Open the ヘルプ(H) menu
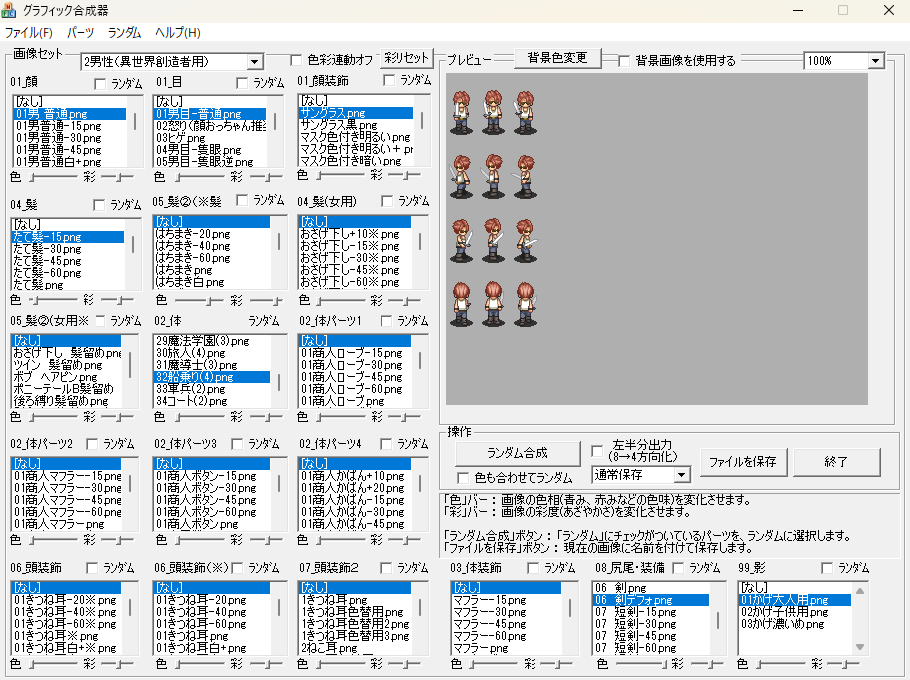 [177, 33]
